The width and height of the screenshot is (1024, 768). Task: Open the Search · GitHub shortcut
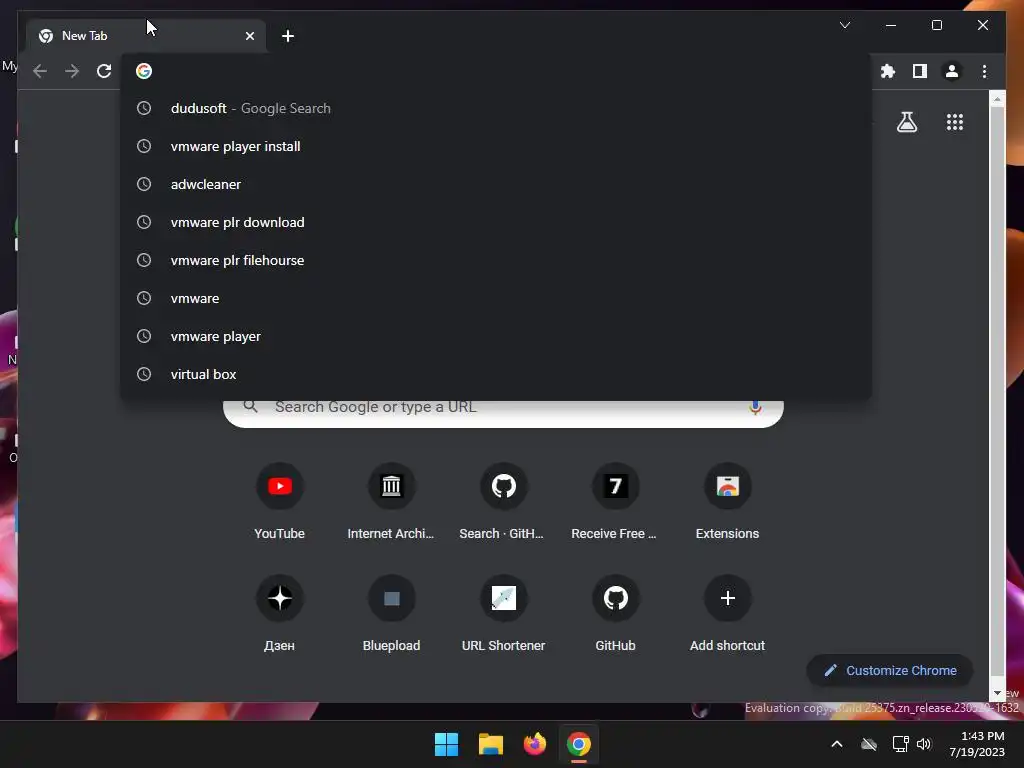504,502
